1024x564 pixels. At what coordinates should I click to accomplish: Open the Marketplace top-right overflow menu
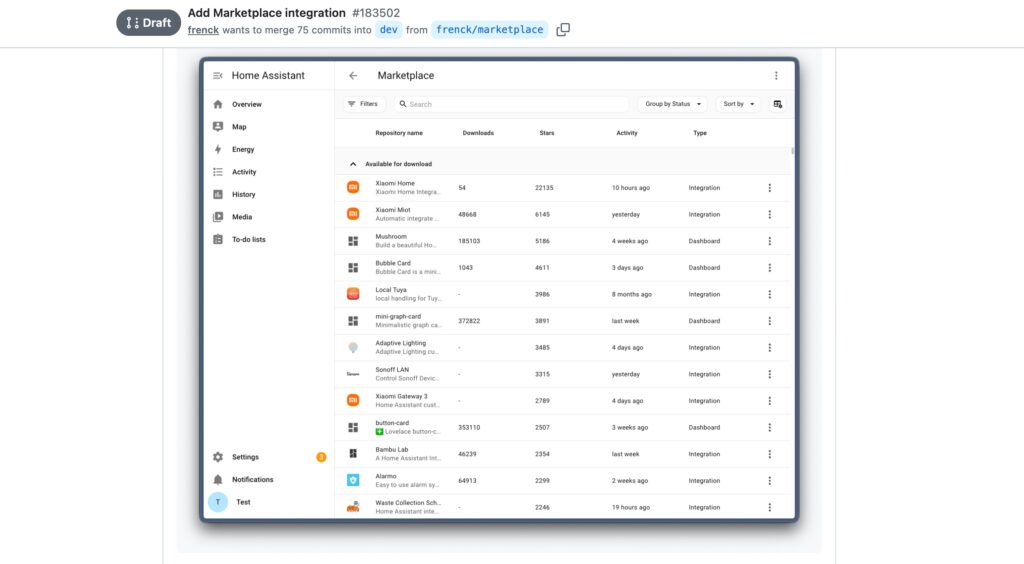pyautogui.click(x=776, y=76)
